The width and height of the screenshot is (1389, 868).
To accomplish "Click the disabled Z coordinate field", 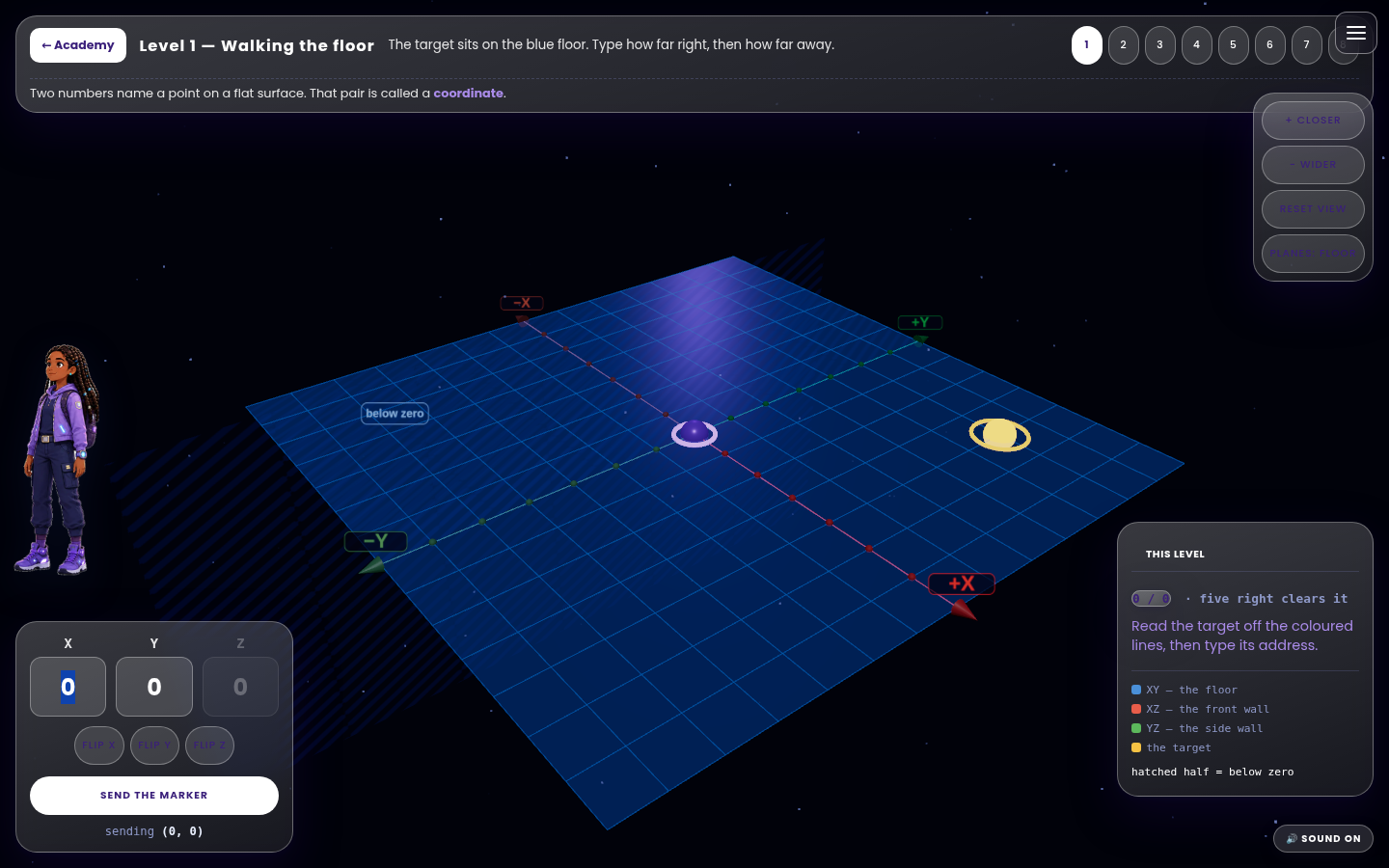I will coord(240,687).
